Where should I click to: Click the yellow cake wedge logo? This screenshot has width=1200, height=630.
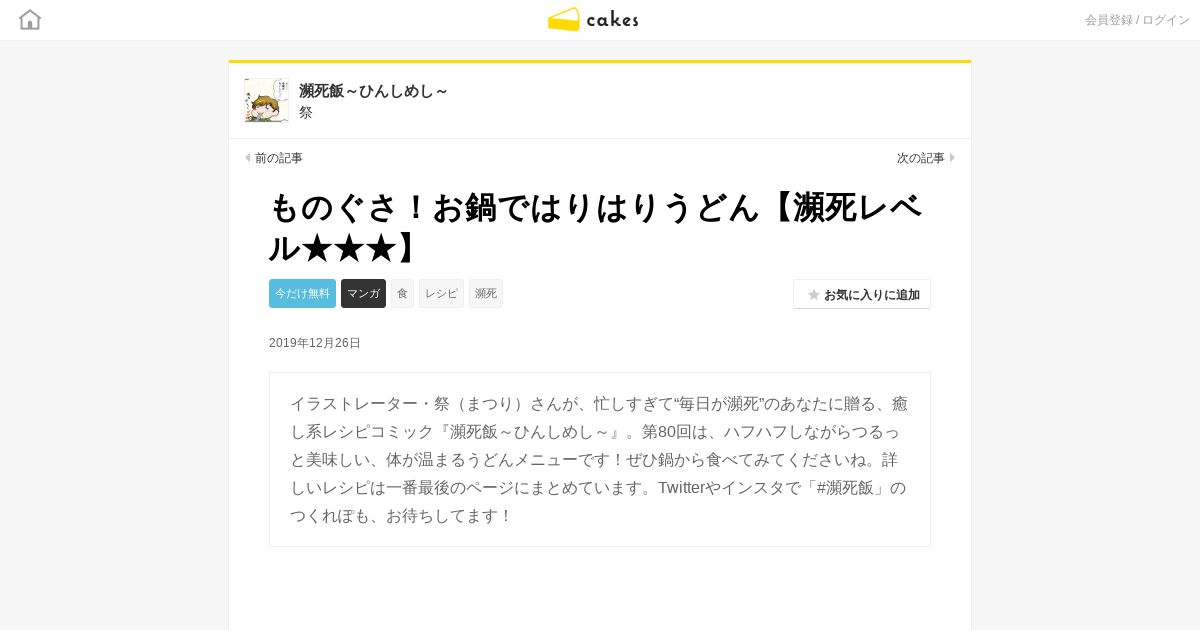coord(564,19)
